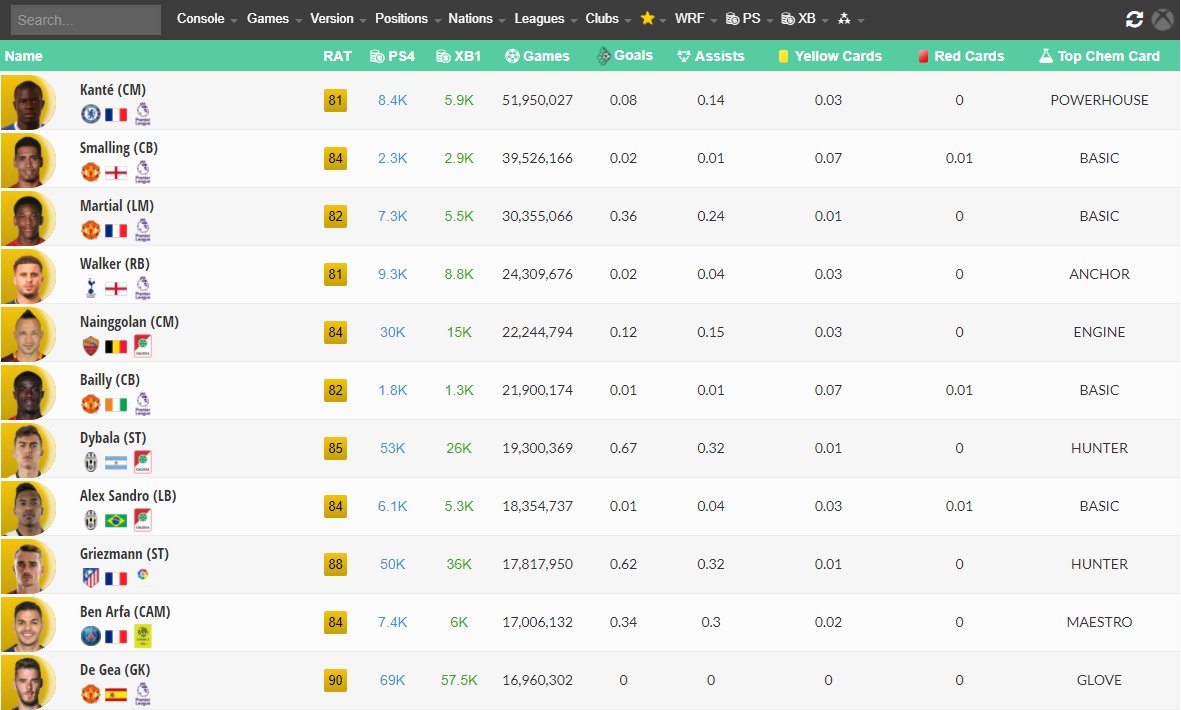Screen dimensions: 1181x710
Task: Click Bailly's Ivory Coast flag icon
Action: point(116,404)
